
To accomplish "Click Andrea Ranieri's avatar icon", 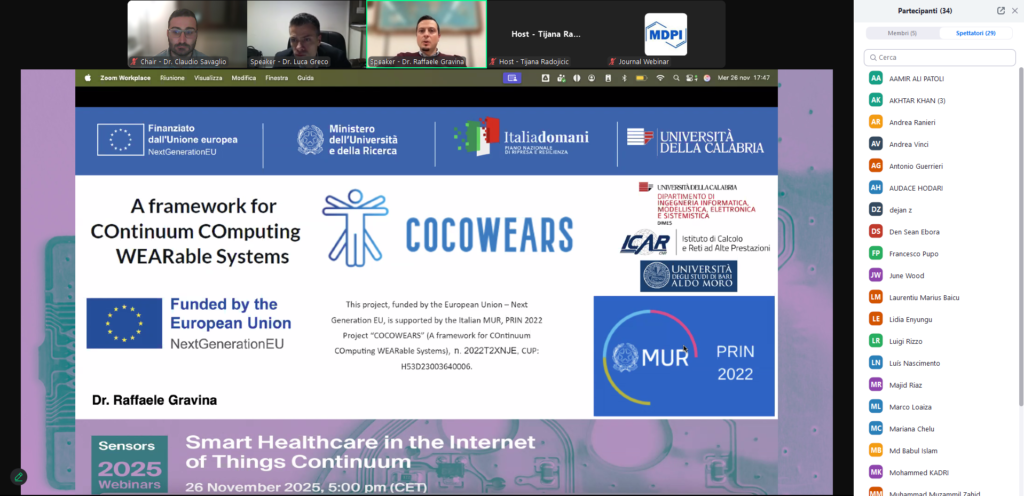I will (x=876, y=122).
